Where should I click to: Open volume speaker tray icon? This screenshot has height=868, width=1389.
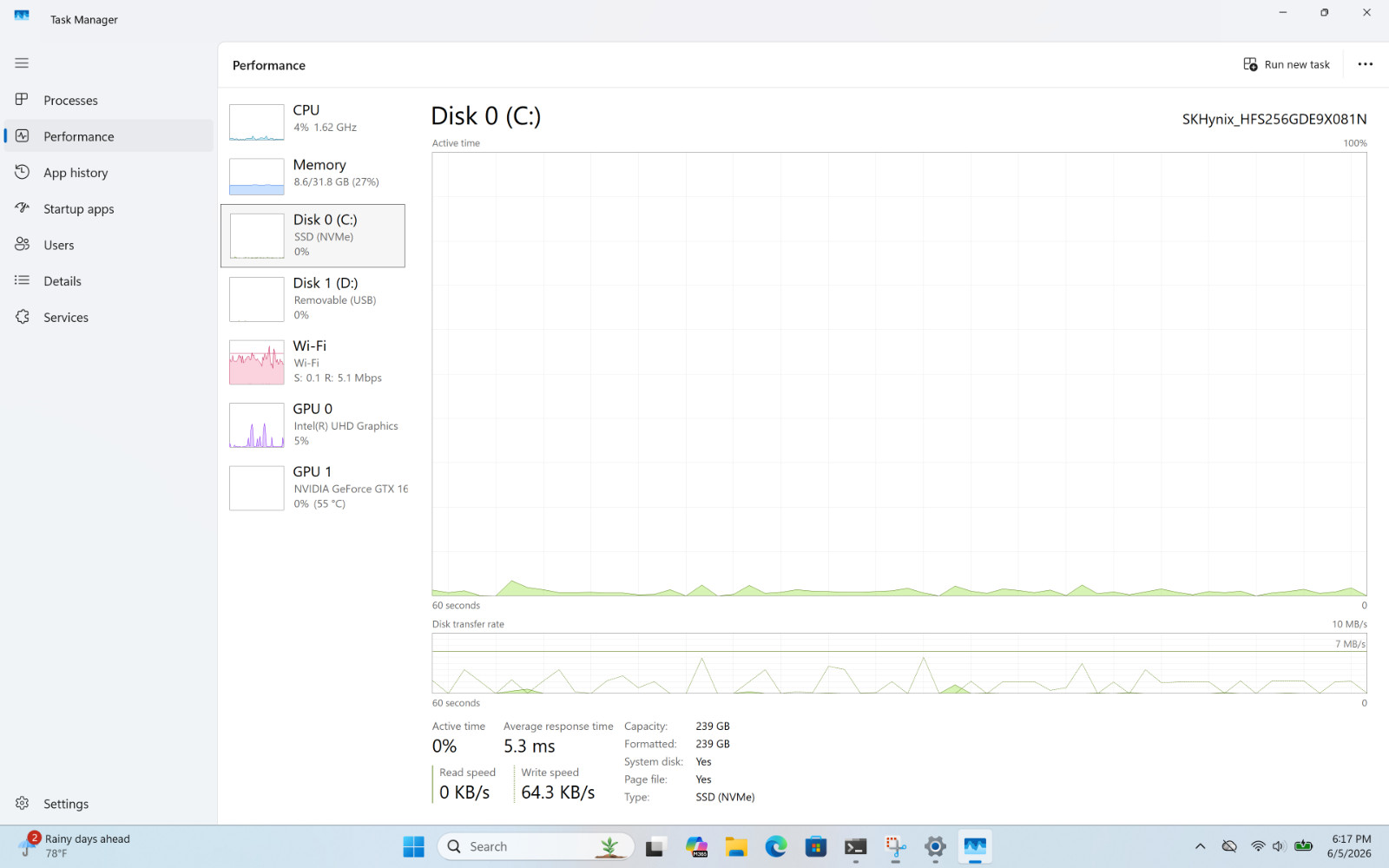(x=1279, y=846)
